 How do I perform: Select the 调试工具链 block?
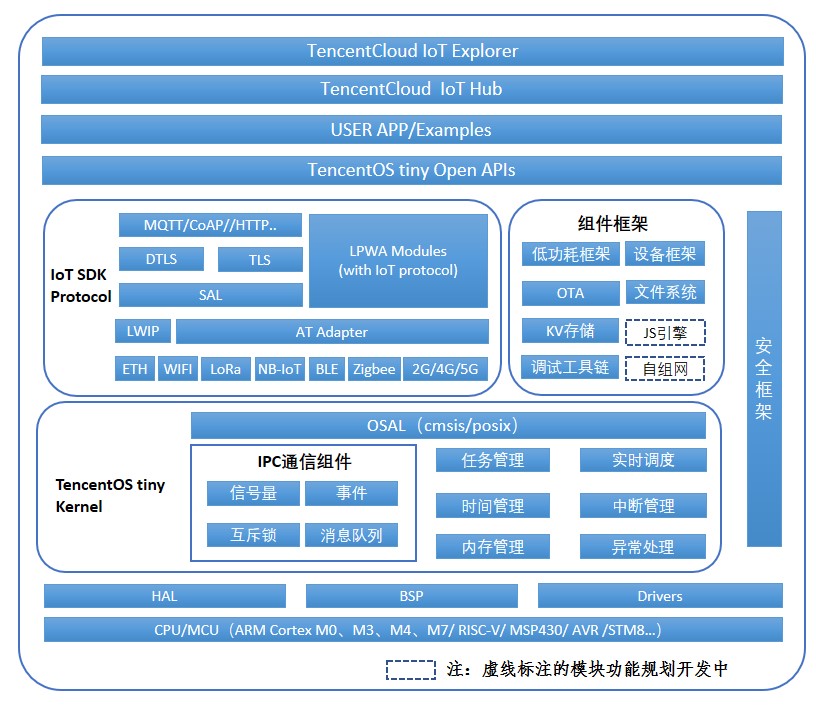click(x=570, y=367)
